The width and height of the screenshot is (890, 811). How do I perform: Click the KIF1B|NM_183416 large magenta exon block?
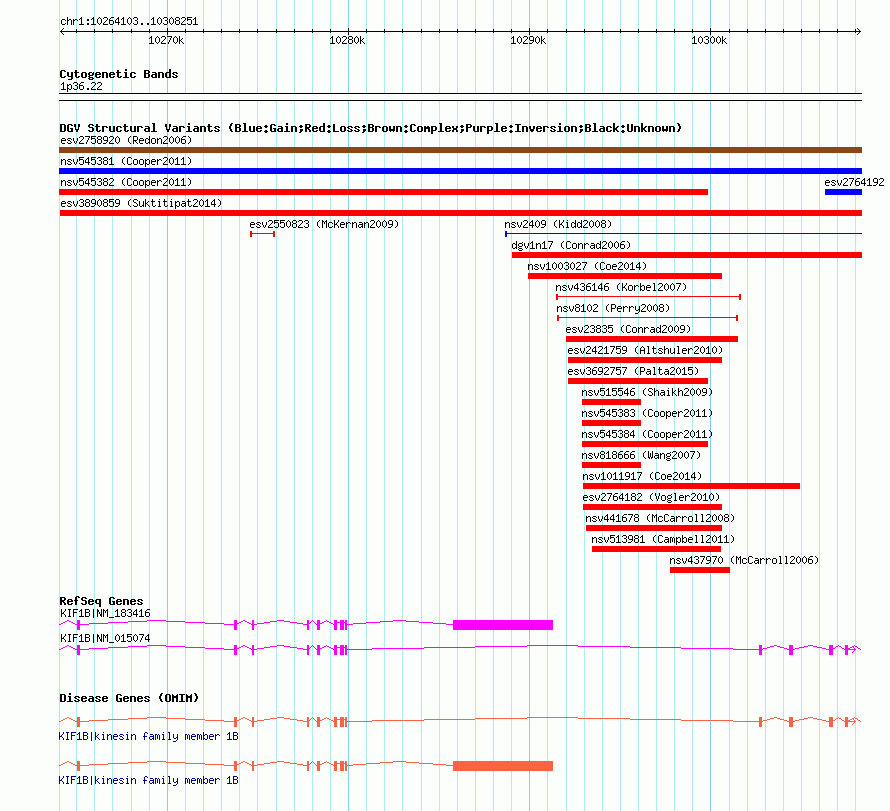503,625
